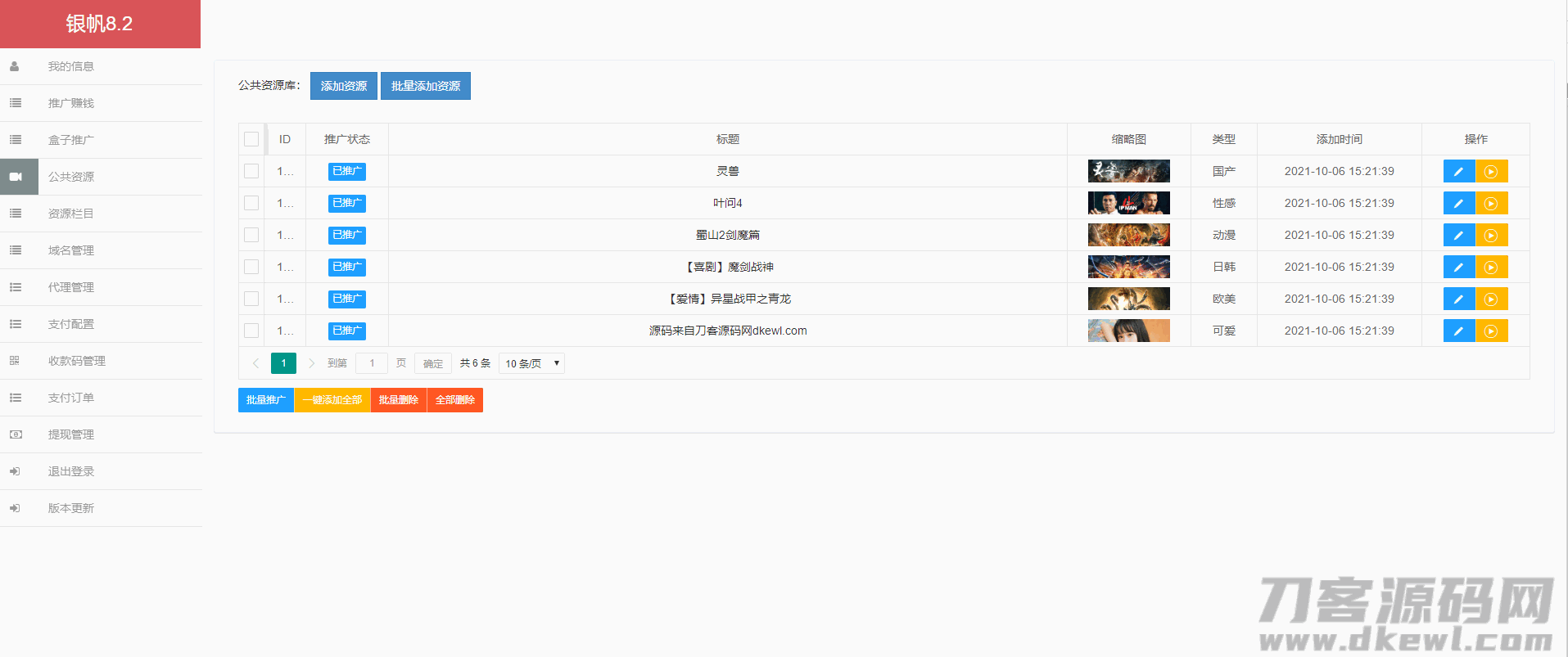
Task: Click the page number input field
Action: coord(372,363)
